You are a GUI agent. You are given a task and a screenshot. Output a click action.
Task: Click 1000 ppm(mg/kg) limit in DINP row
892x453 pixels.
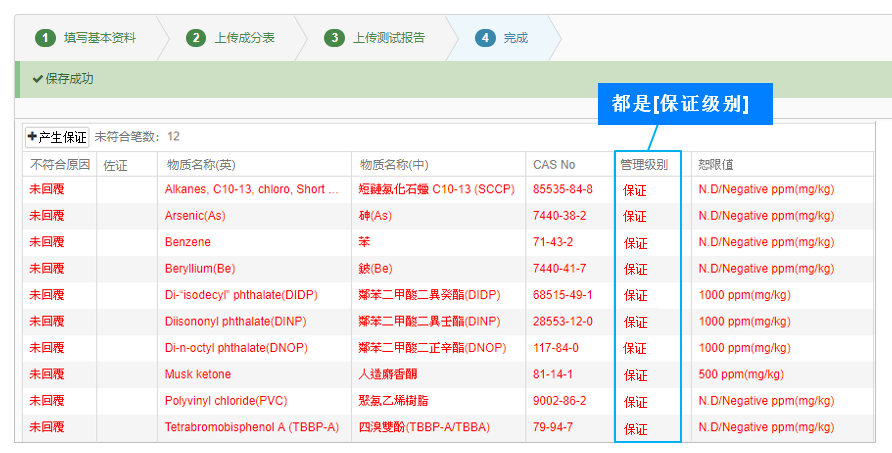point(744,322)
